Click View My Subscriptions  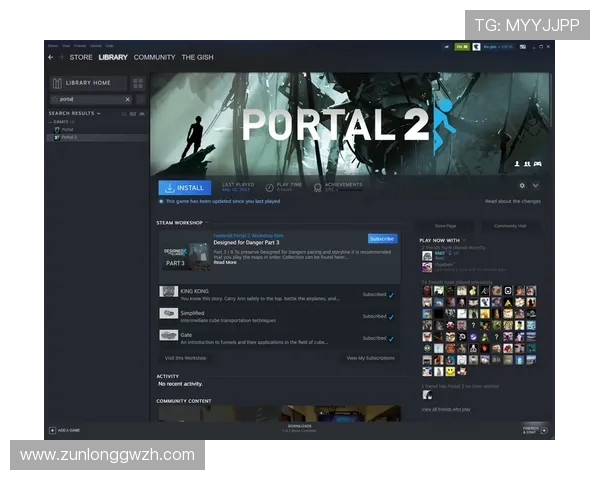pos(370,358)
